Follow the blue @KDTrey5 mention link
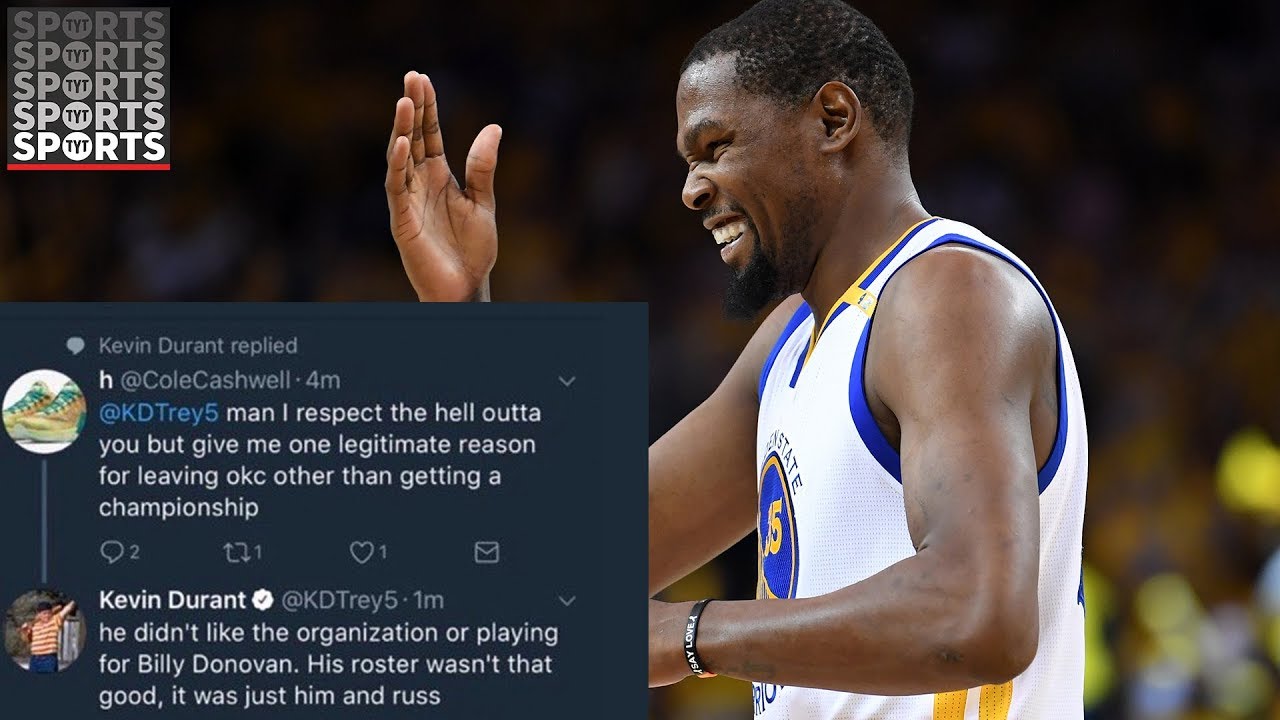The image size is (1280, 720). tap(158, 412)
